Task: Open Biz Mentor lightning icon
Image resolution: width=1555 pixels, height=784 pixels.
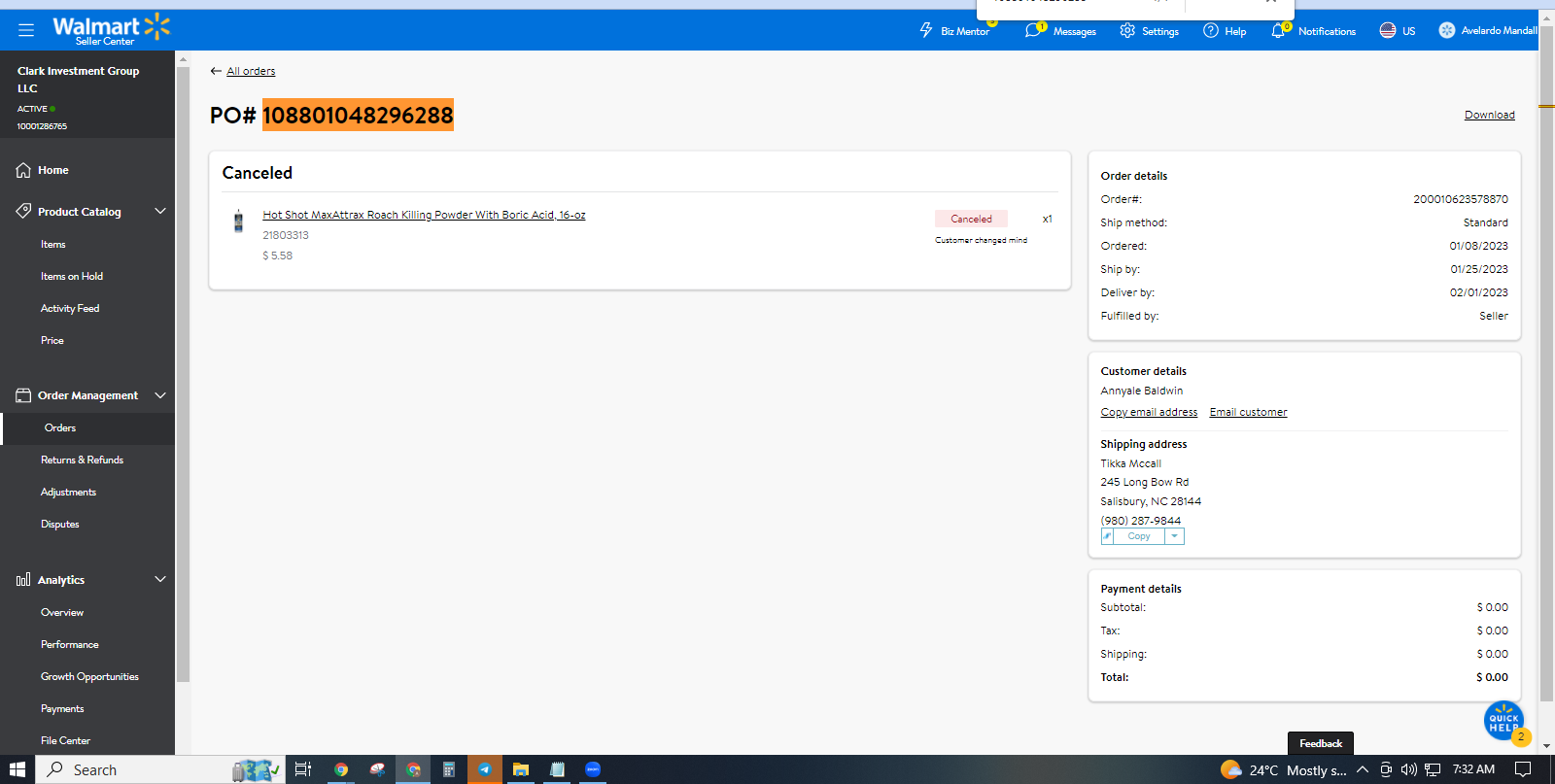Action: click(x=926, y=30)
